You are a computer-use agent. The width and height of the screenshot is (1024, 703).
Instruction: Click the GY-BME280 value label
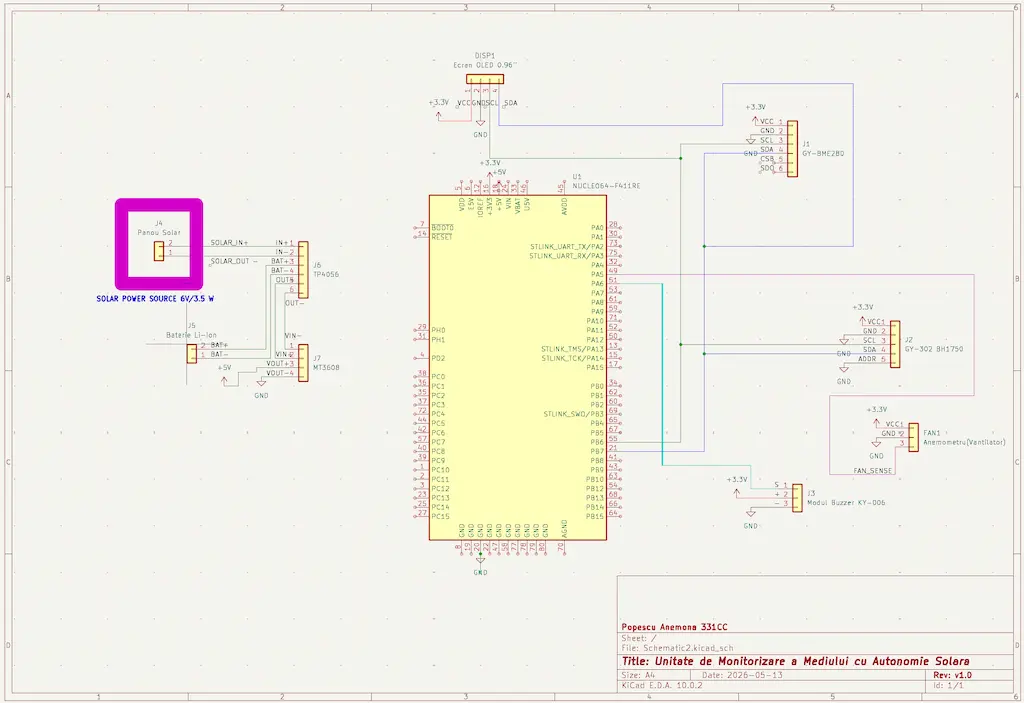coord(823,154)
